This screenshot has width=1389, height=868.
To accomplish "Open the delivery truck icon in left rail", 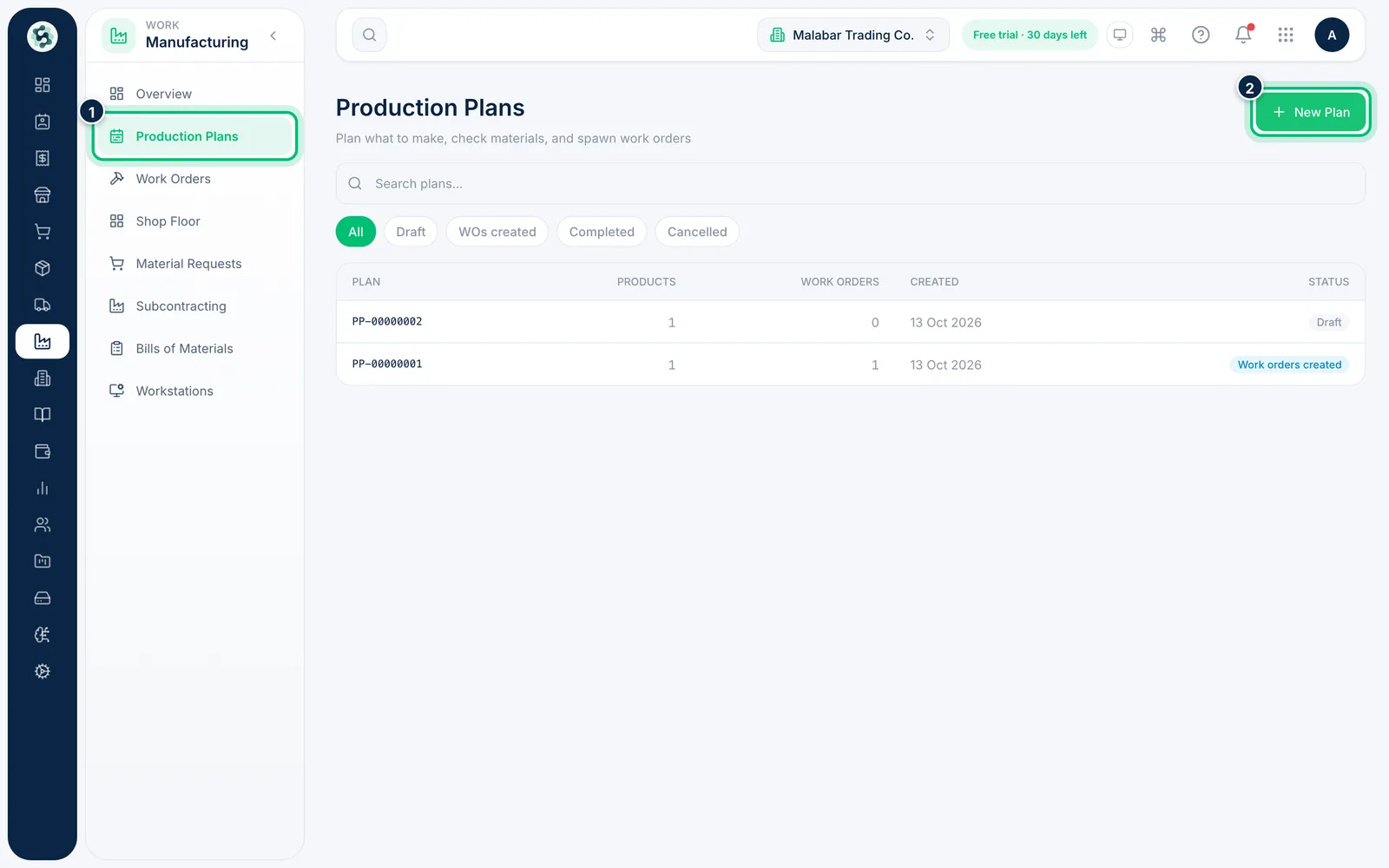I will click(x=42, y=305).
